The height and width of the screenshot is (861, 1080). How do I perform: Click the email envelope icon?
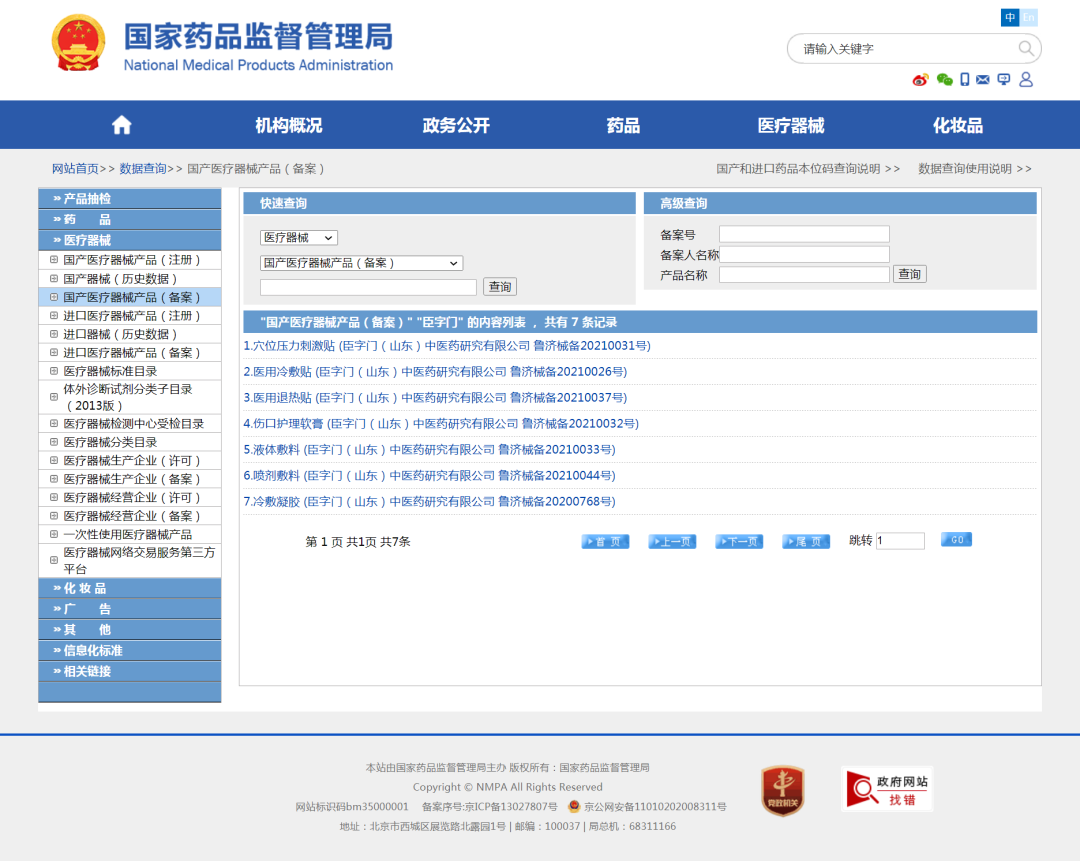983,80
